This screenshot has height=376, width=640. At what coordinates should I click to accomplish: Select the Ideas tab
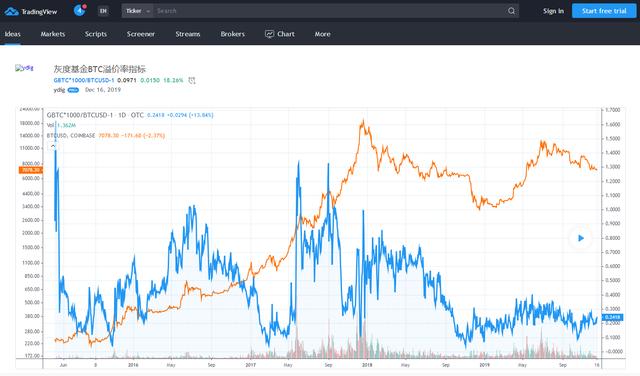13,34
